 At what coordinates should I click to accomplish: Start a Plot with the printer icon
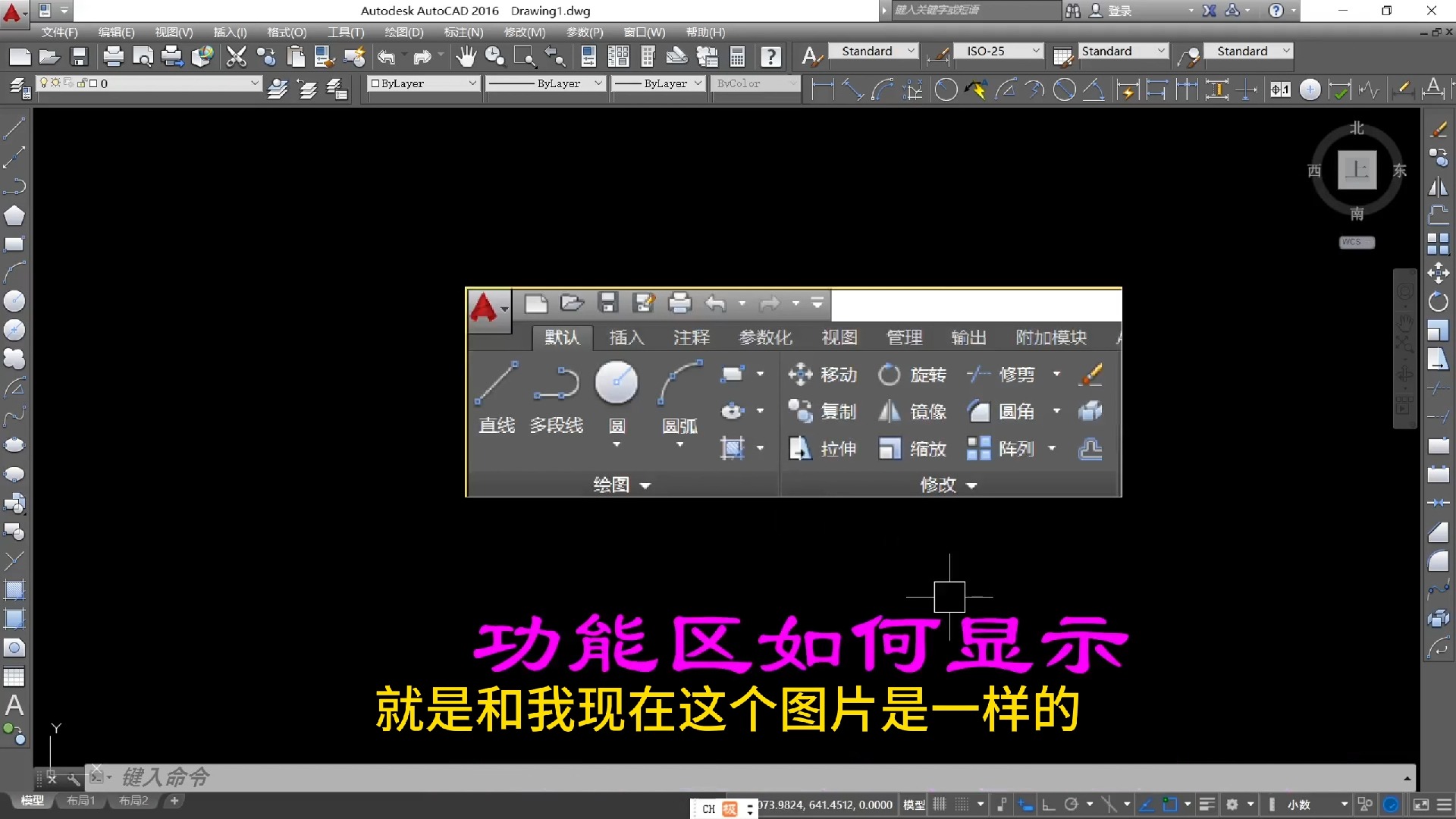(x=112, y=56)
